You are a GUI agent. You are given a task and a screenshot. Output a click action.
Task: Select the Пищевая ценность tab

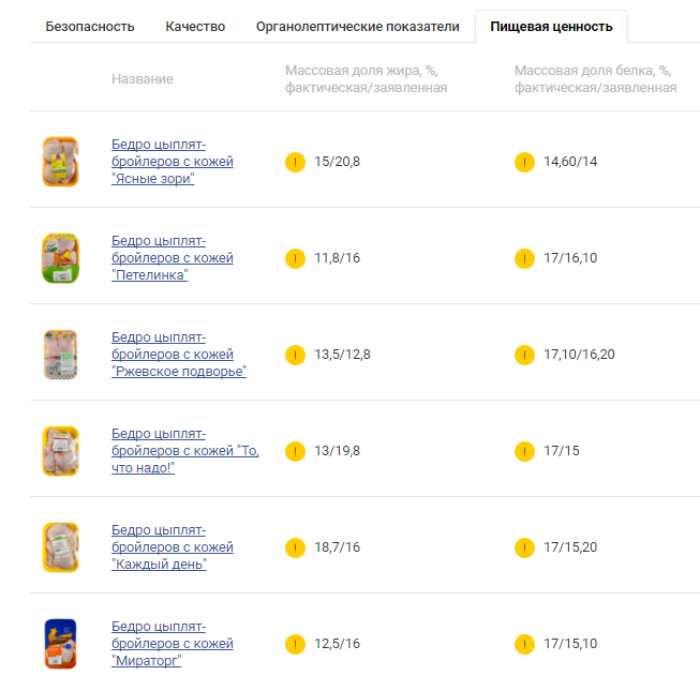click(551, 27)
